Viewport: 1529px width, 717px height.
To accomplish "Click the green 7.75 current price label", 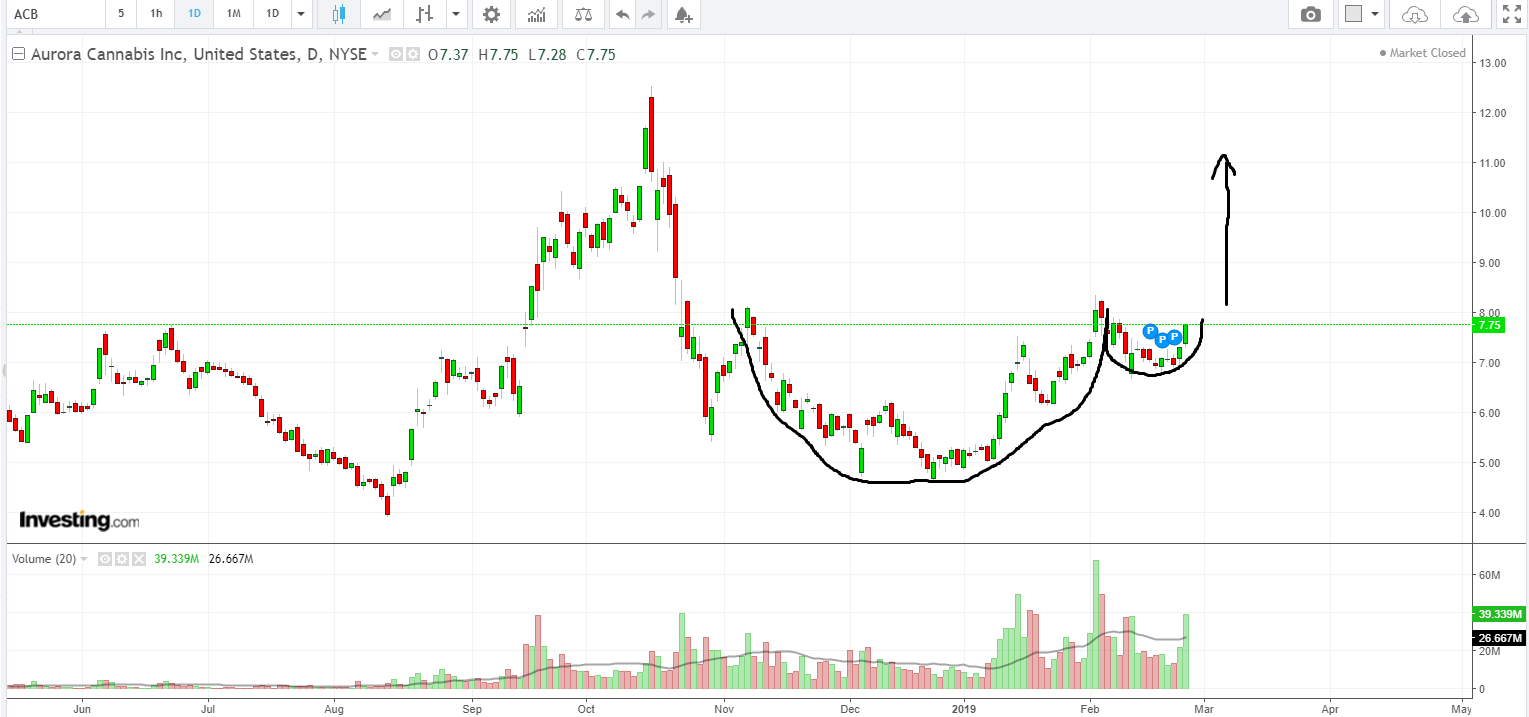I will (x=1490, y=326).
